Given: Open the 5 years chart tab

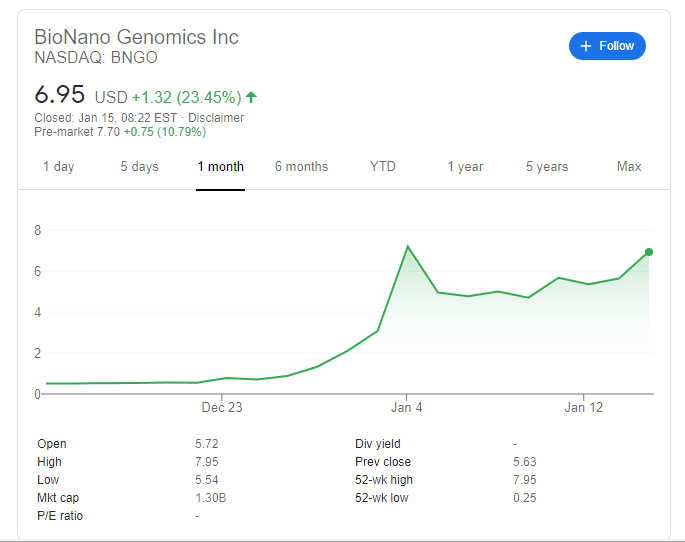Looking at the screenshot, I should 547,167.
